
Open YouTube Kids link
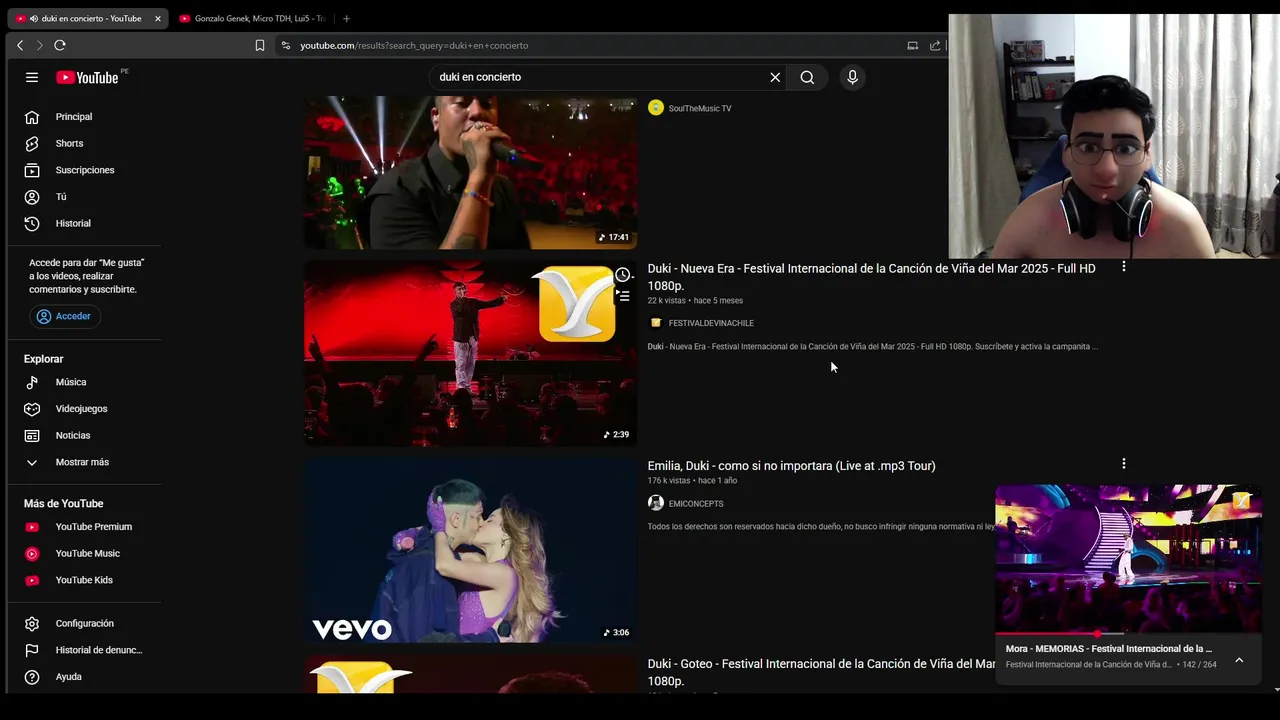tap(84, 580)
